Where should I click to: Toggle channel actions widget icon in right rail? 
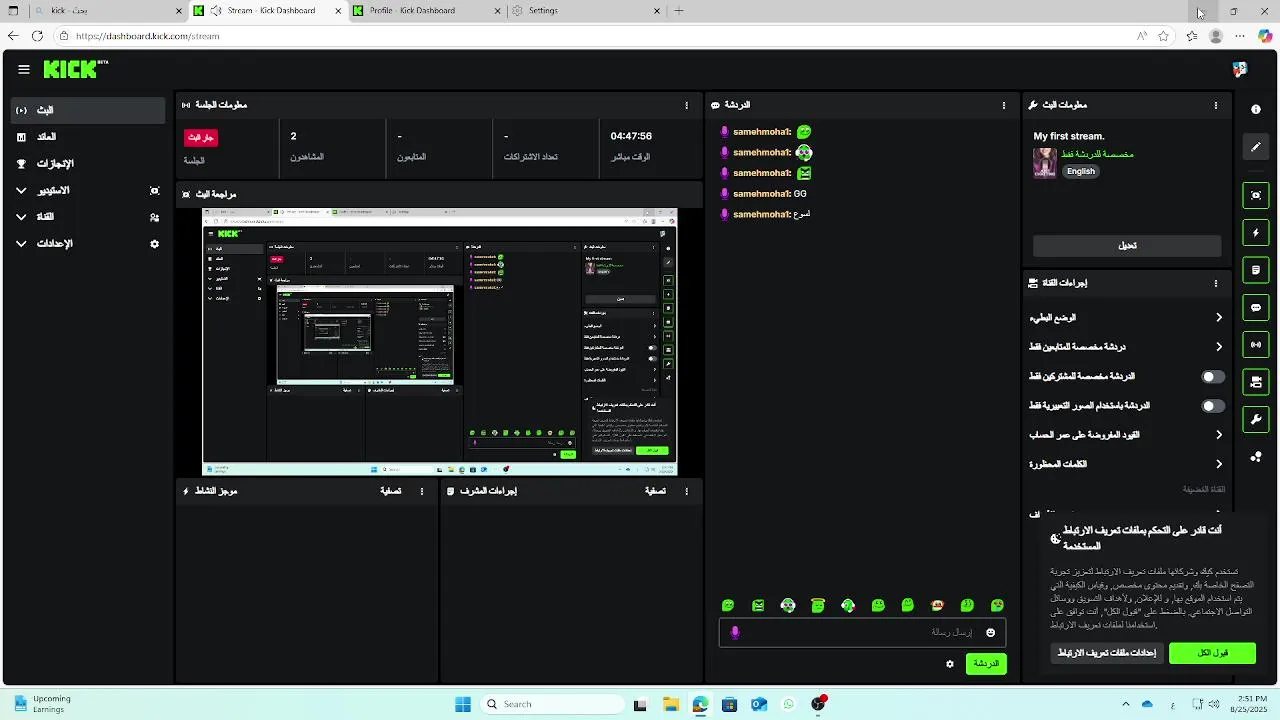[1256, 382]
